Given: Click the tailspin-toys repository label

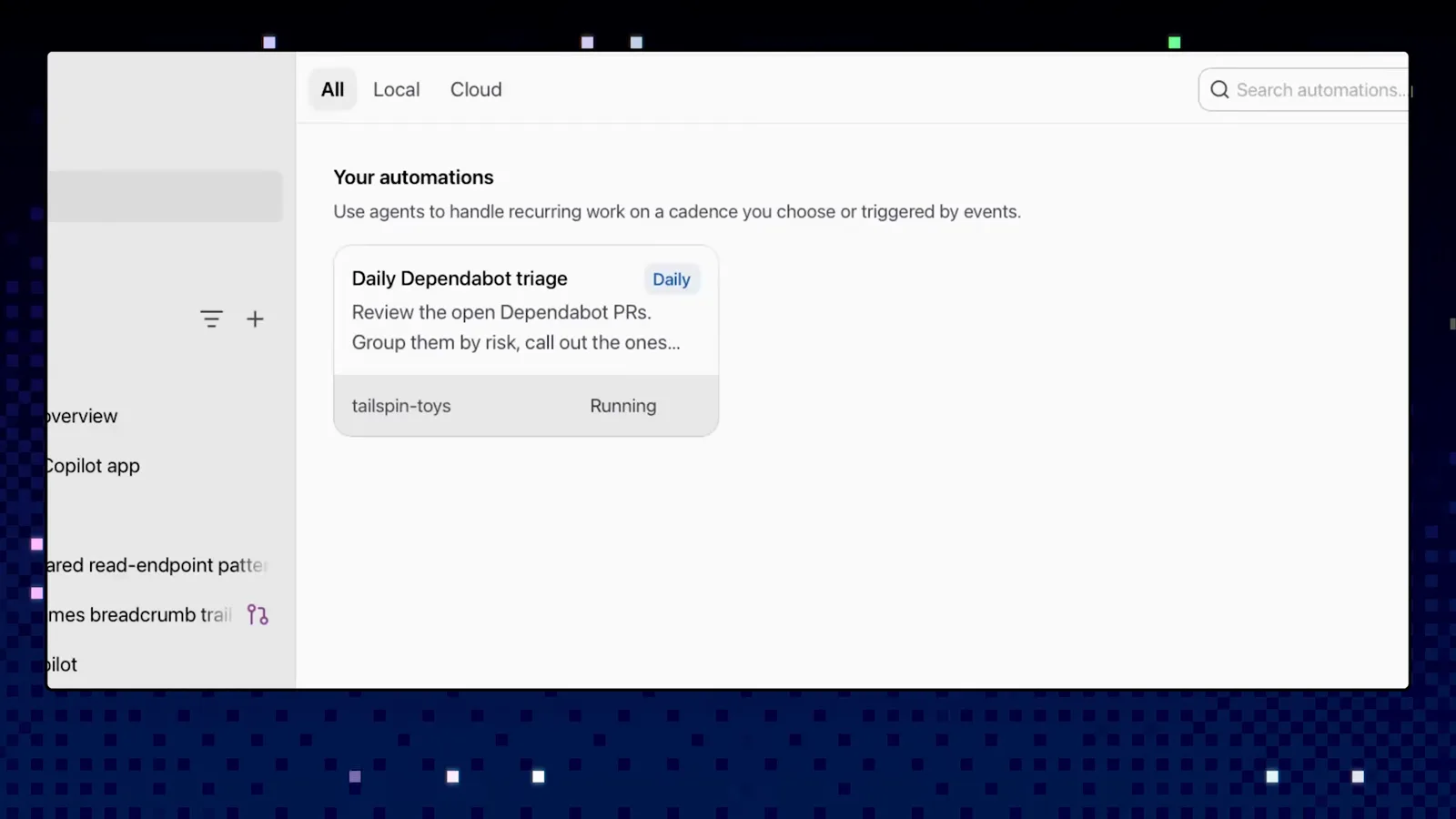Looking at the screenshot, I should point(401,406).
